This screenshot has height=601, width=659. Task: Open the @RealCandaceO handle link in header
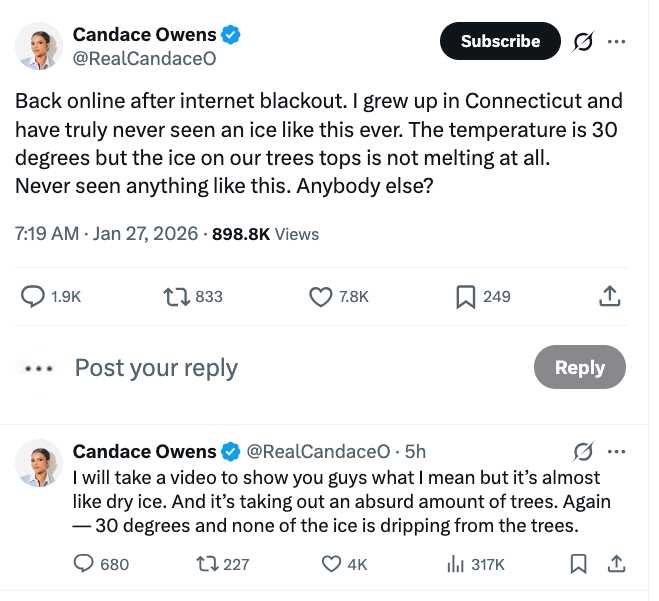click(x=144, y=59)
